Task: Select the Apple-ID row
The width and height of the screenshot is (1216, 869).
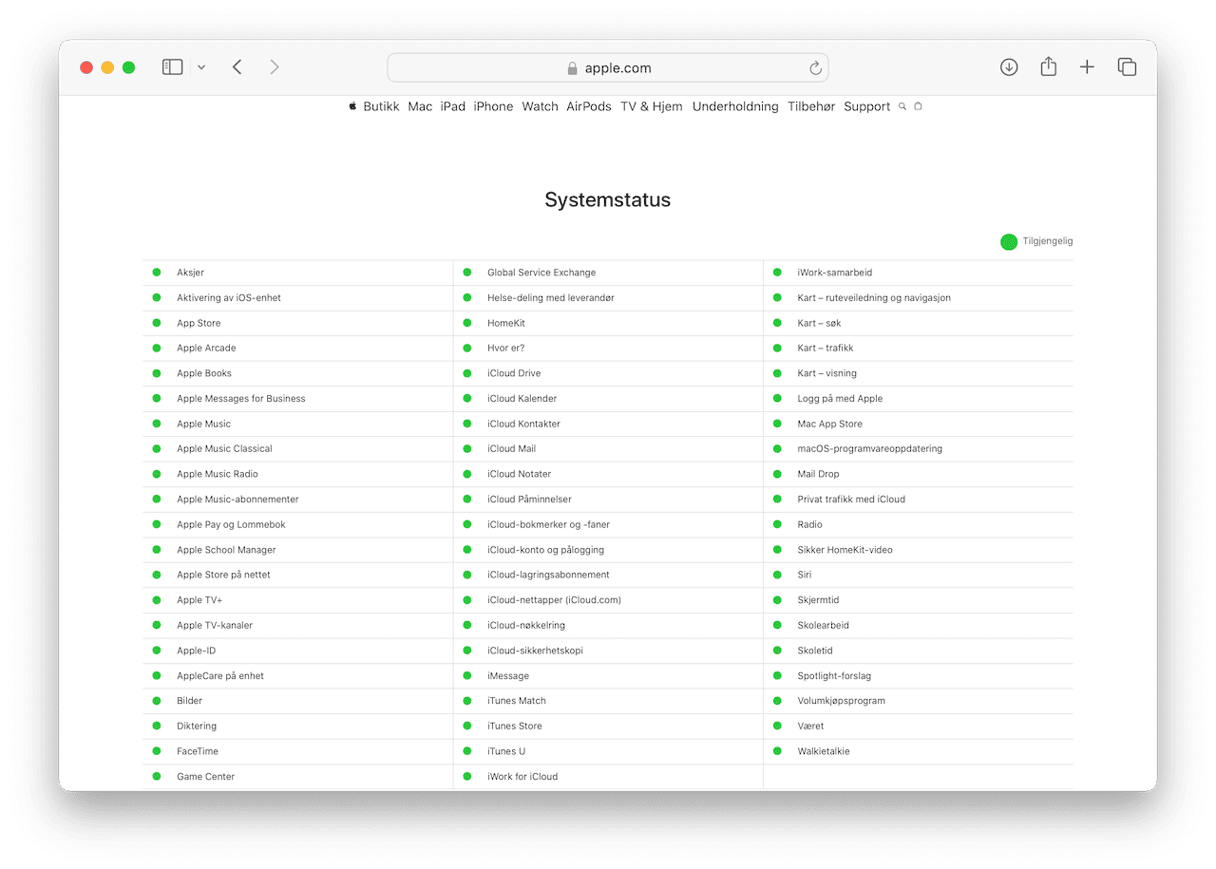Action: pyautogui.click(x=298, y=650)
